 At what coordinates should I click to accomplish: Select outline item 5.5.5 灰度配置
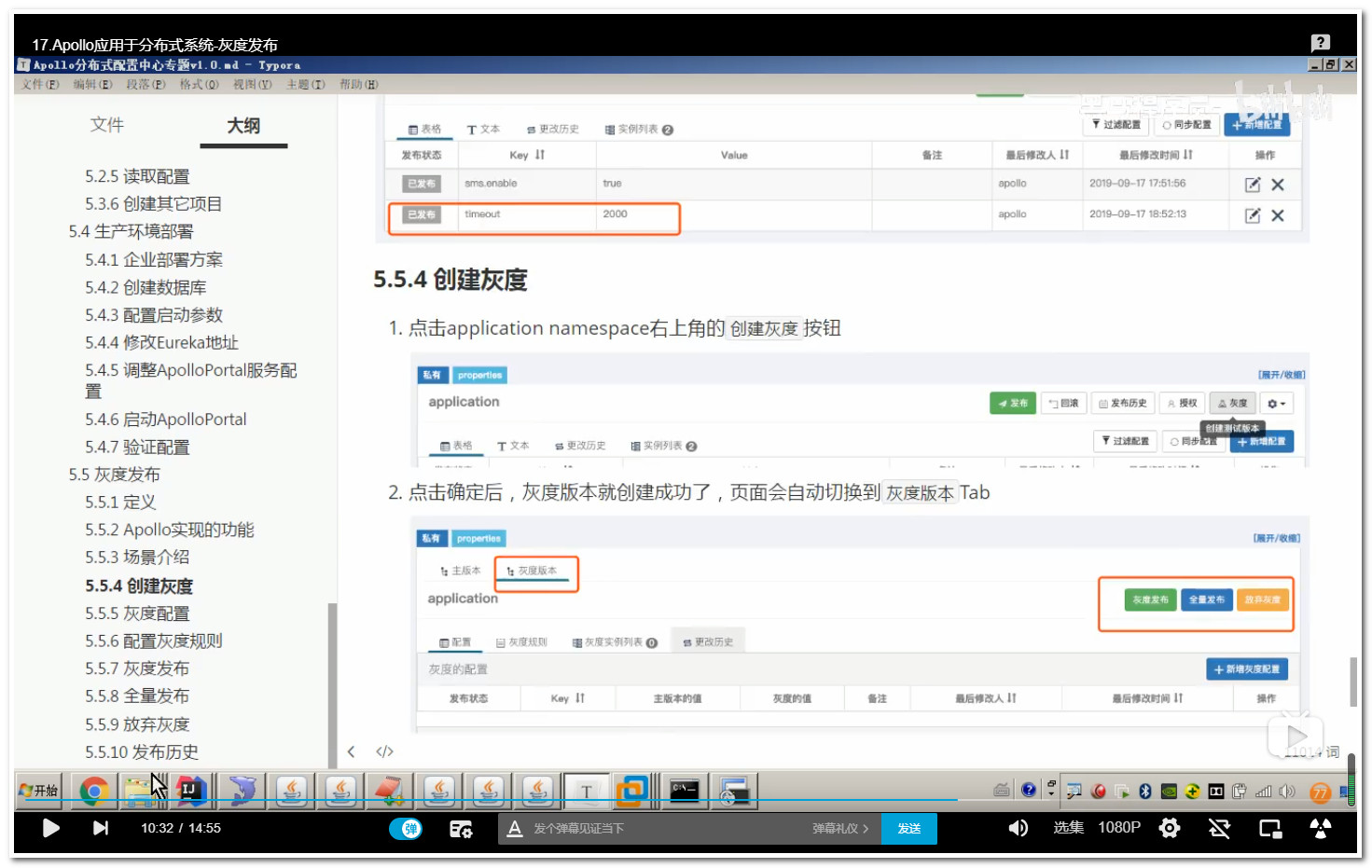point(137,613)
